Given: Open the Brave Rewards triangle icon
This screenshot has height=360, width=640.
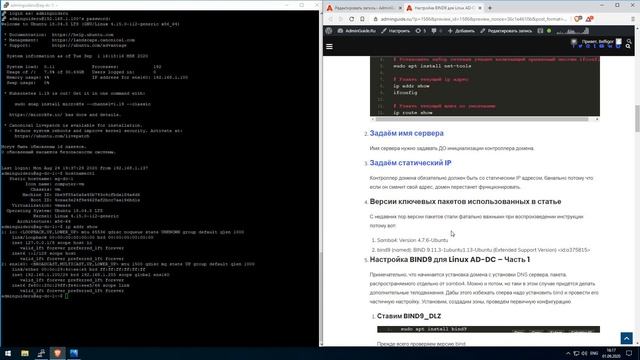Looking at the screenshot, I should (x=589, y=19).
